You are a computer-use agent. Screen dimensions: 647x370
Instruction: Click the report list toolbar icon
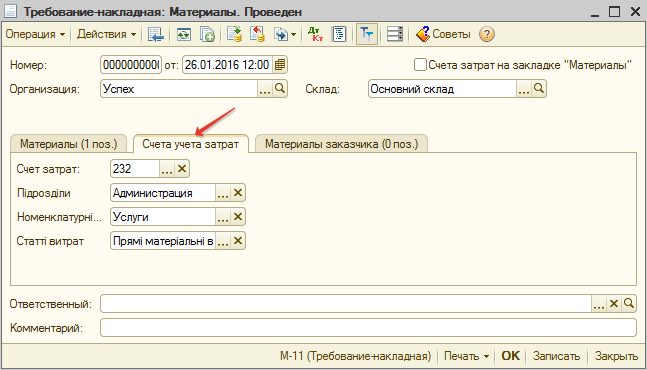pyautogui.click(x=339, y=34)
